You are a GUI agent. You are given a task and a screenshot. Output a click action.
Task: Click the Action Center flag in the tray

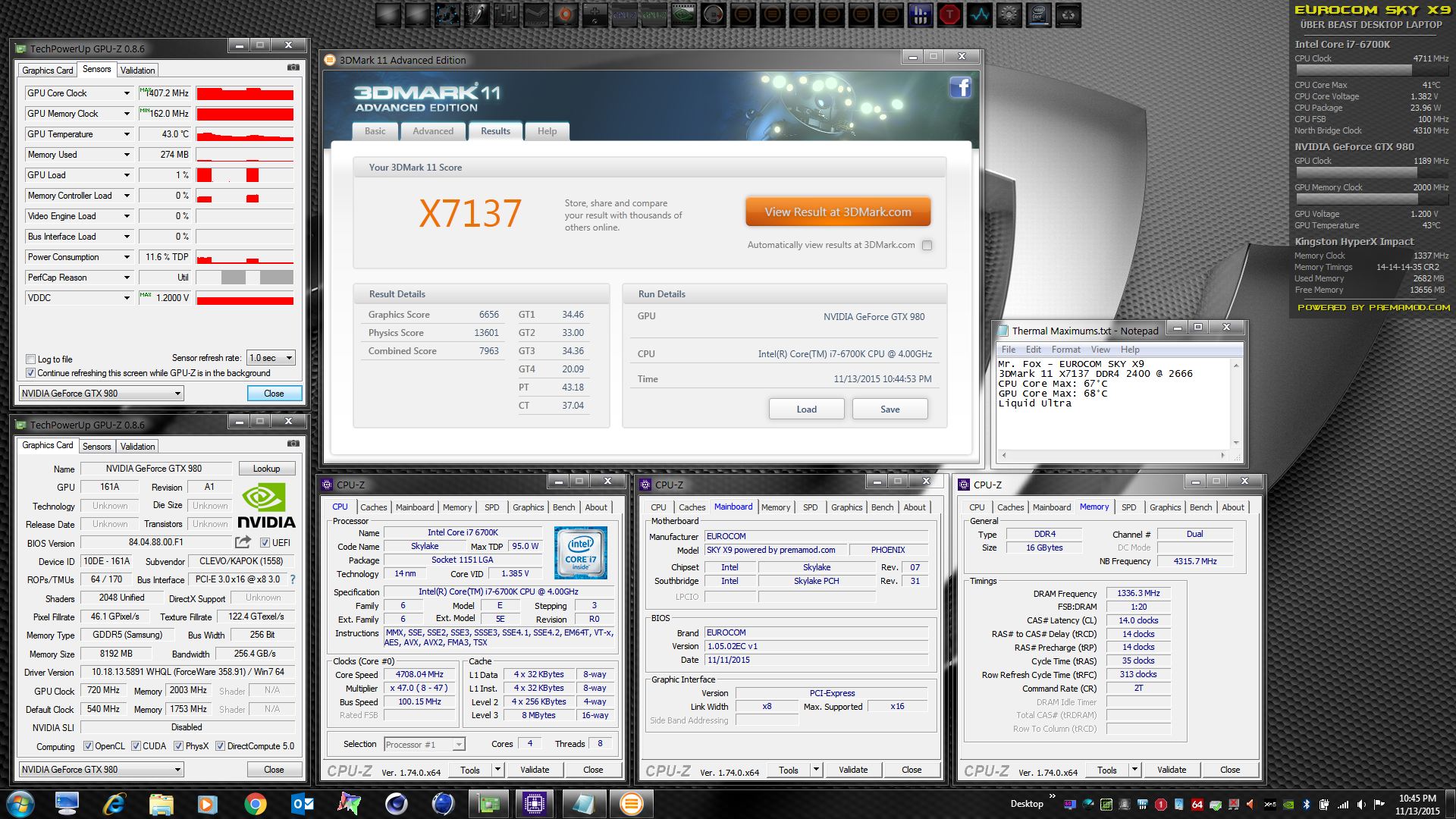tap(1379, 805)
